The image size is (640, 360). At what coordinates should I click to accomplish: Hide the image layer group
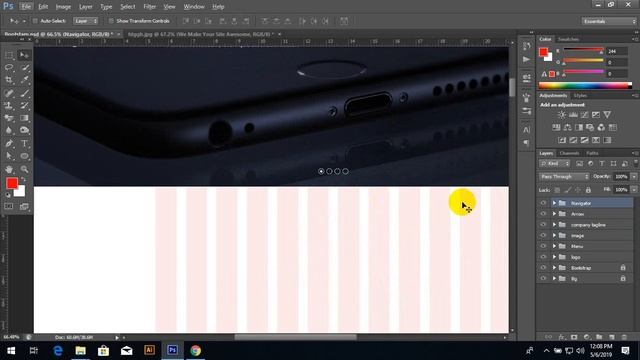[543, 236]
